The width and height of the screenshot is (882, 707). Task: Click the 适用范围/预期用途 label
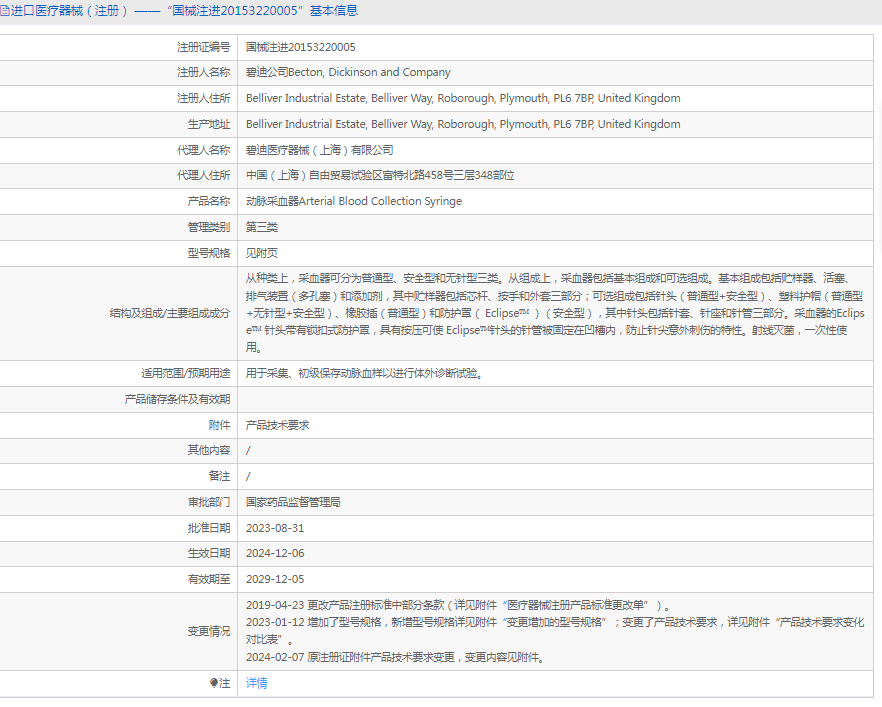[186, 373]
